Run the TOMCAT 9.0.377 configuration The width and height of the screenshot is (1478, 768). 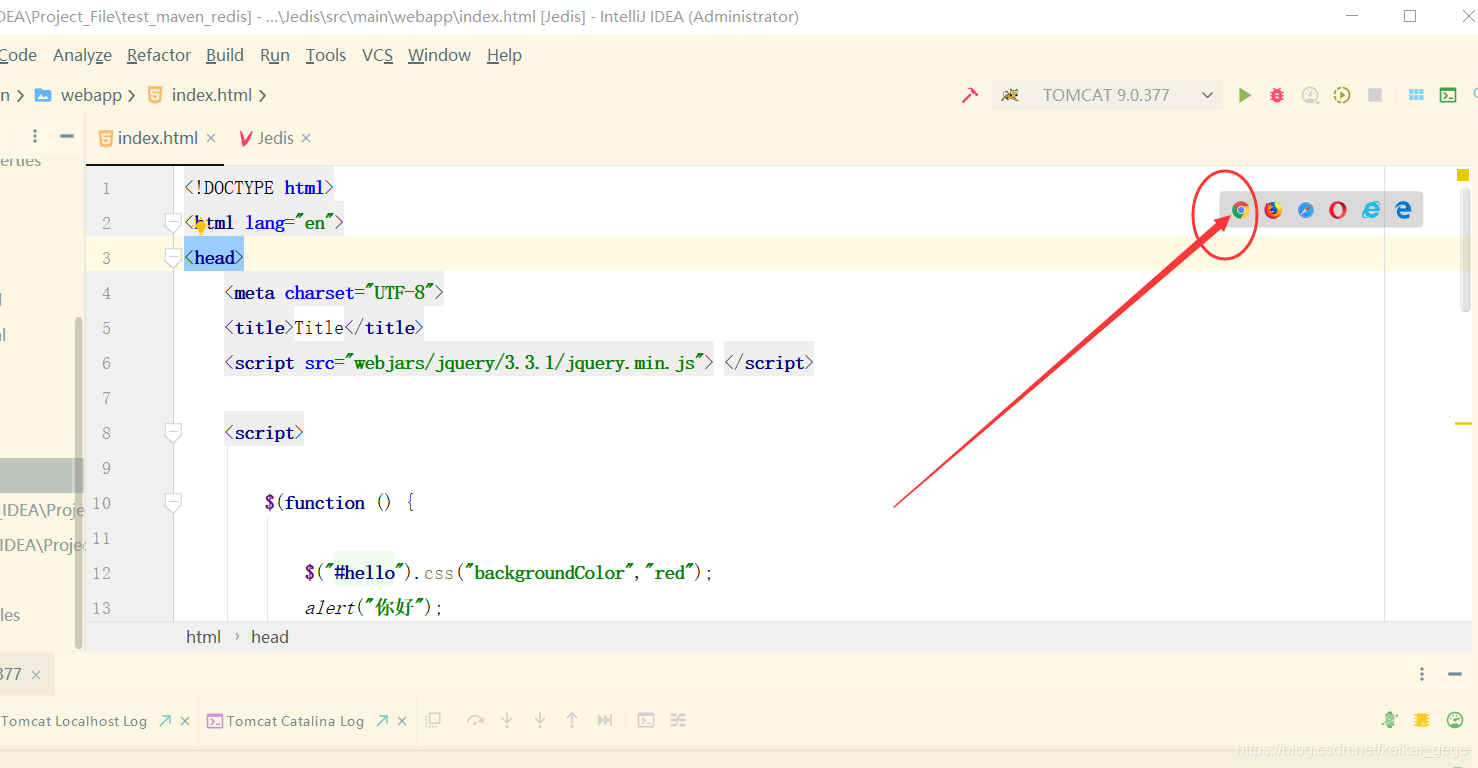click(x=1244, y=94)
